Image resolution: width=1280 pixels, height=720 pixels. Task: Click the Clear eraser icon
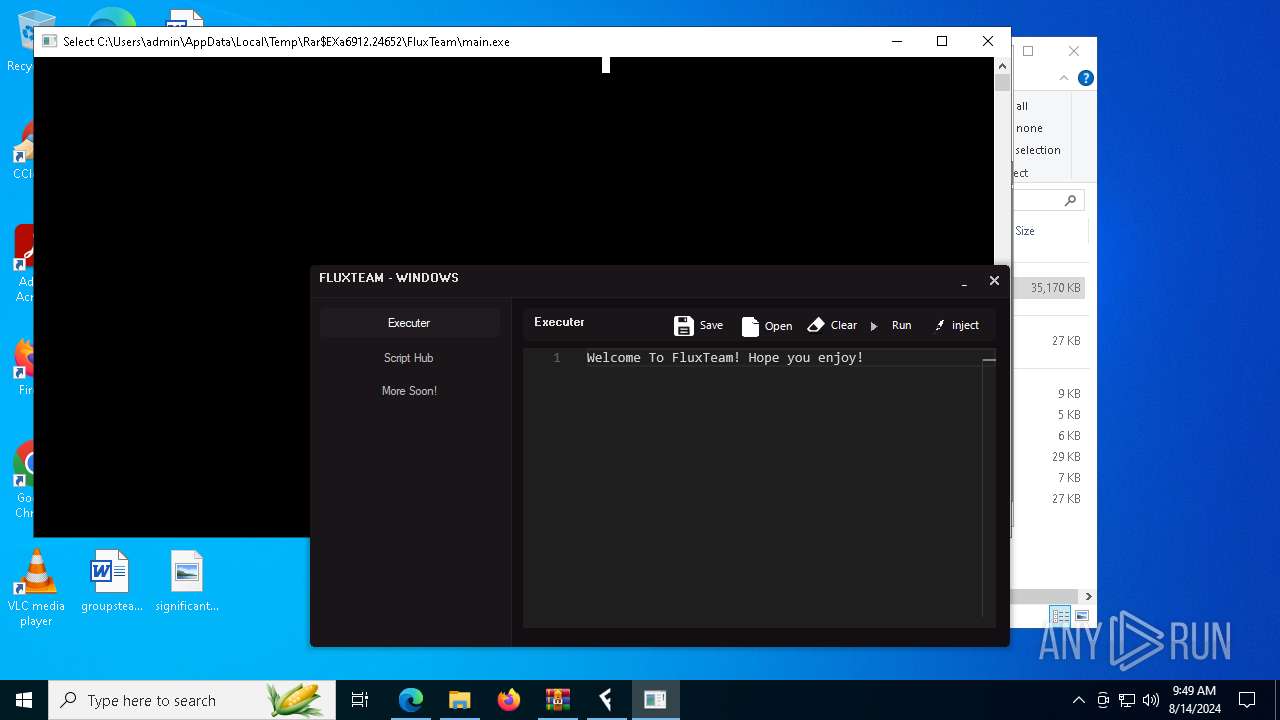pyautogui.click(x=816, y=325)
